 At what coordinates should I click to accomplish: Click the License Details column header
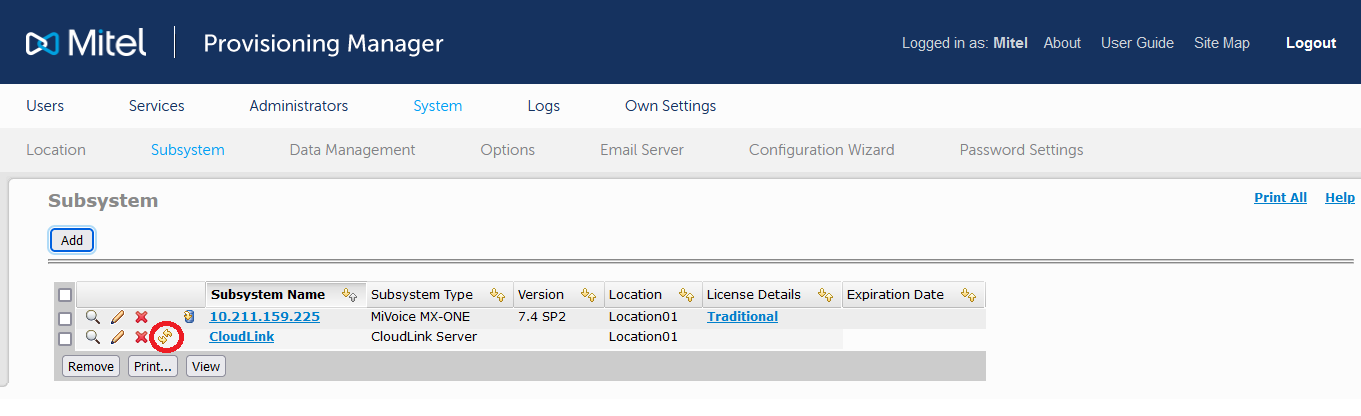pyautogui.click(x=753, y=295)
